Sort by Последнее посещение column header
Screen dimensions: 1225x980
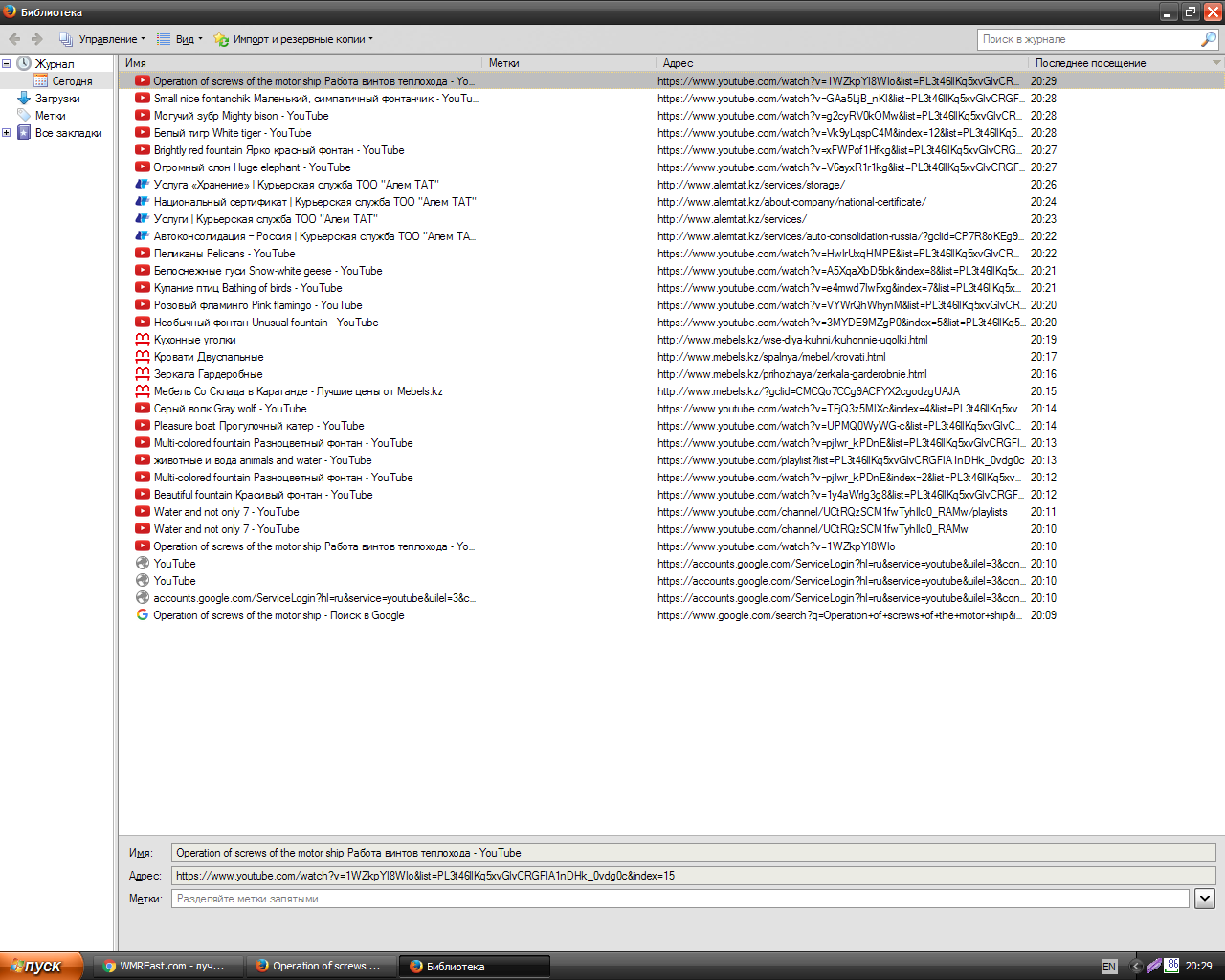(1120, 63)
